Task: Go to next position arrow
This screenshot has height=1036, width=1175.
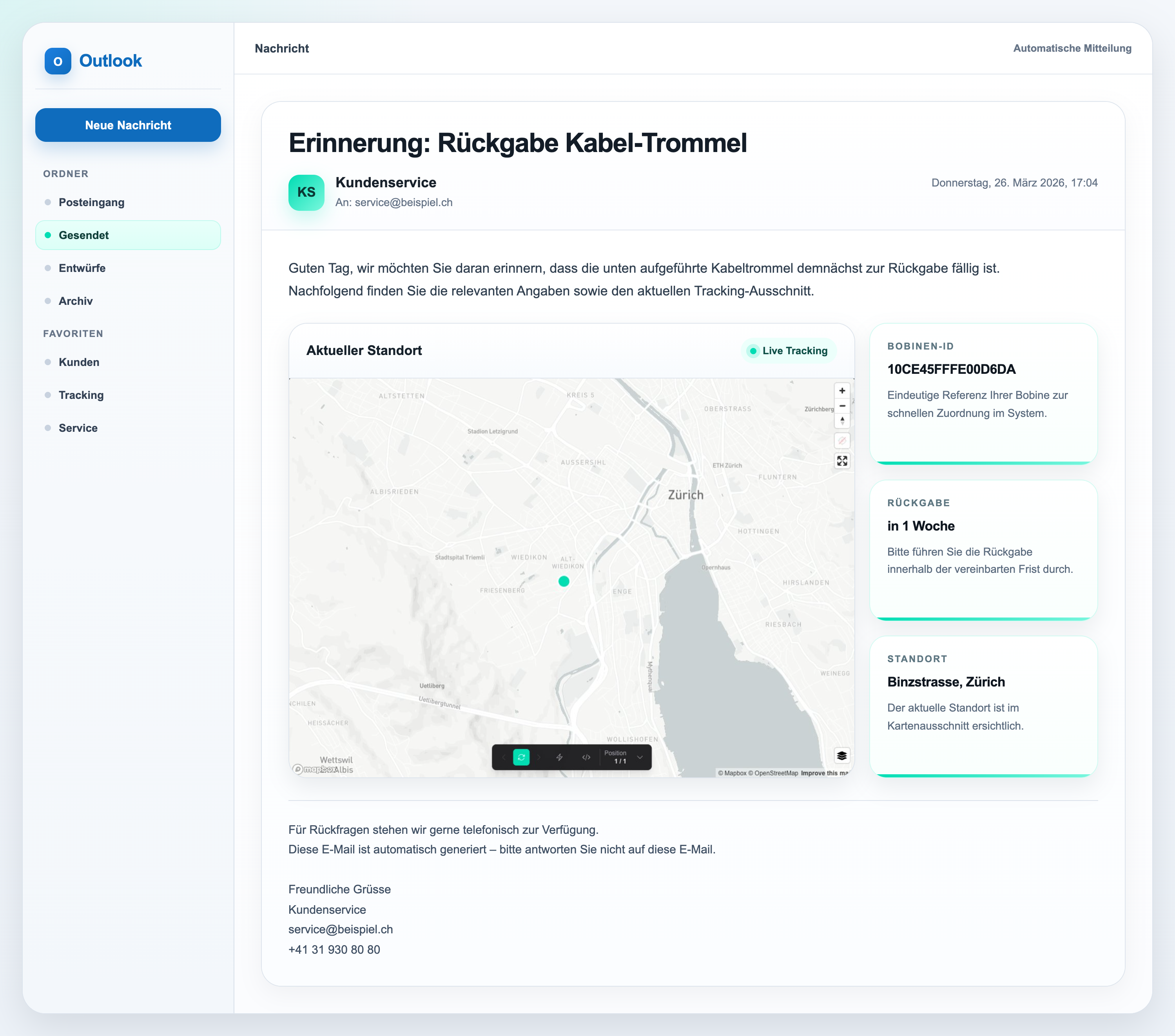Action: point(539,757)
